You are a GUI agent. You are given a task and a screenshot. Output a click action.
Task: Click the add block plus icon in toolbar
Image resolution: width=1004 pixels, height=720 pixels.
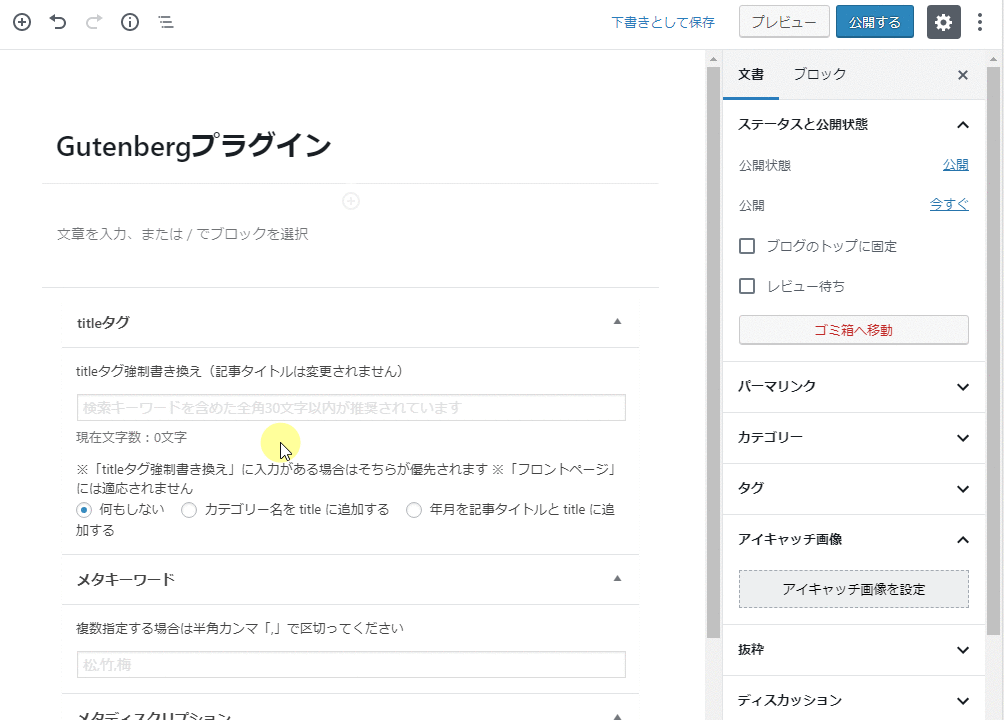(x=22, y=22)
